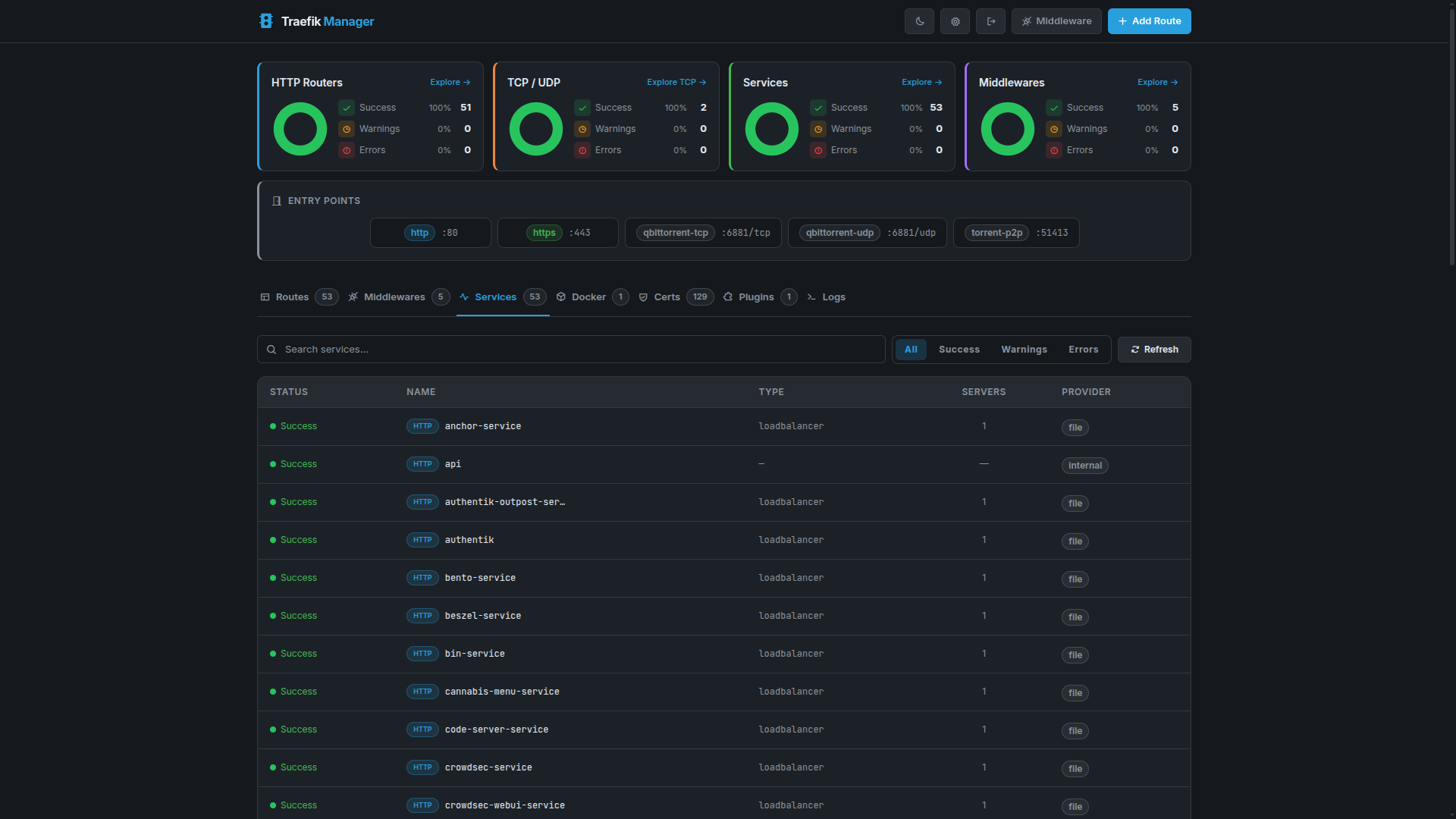Enable the Success services filter
This screenshot has height=819, width=1456.
coord(959,349)
